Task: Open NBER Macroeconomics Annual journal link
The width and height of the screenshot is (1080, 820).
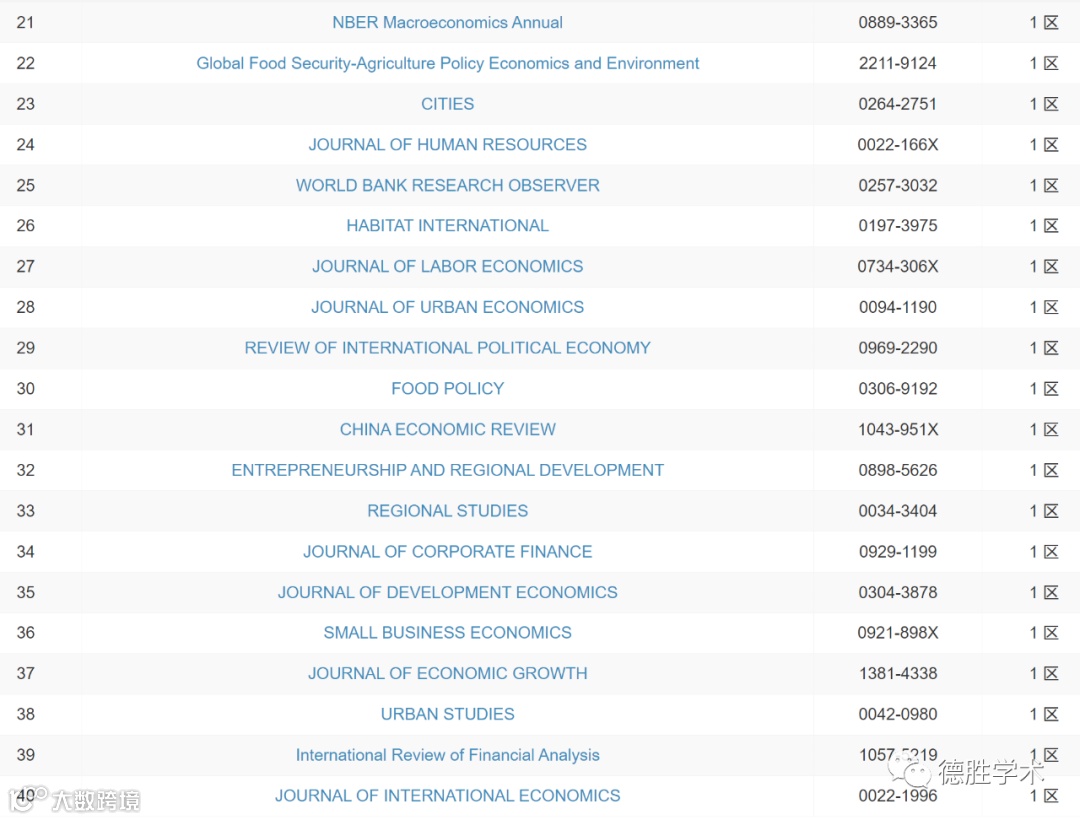Action: pyautogui.click(x=448, y=23)
